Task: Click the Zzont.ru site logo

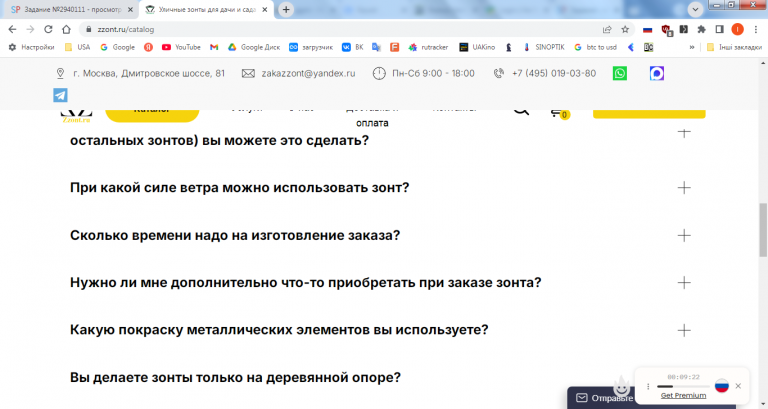Action: (76, 117)
